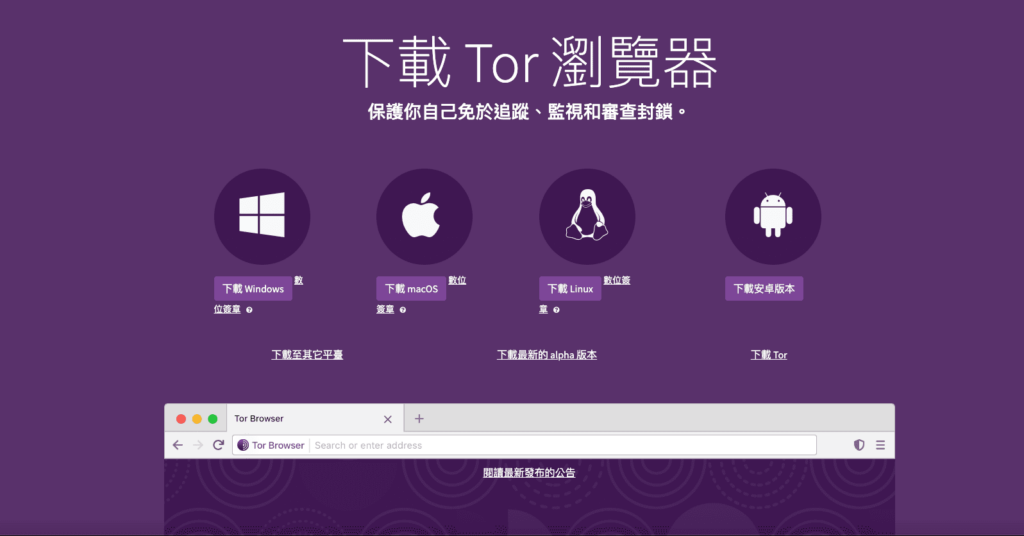The width and height of the screenshot is (1024, 536).
Task: Follow the 下載至其它平臺 link
Action: [307, 355]
